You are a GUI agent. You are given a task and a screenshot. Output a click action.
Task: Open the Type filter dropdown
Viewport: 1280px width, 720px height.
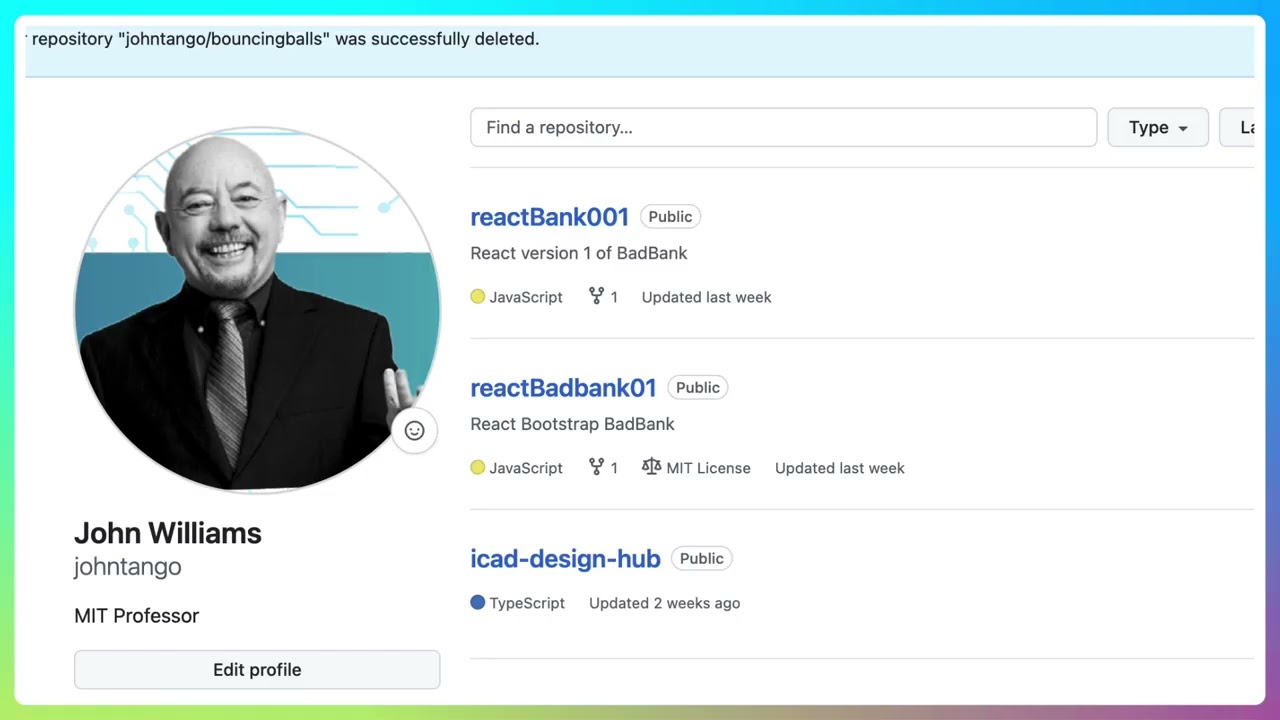(x=1158, y=127)
